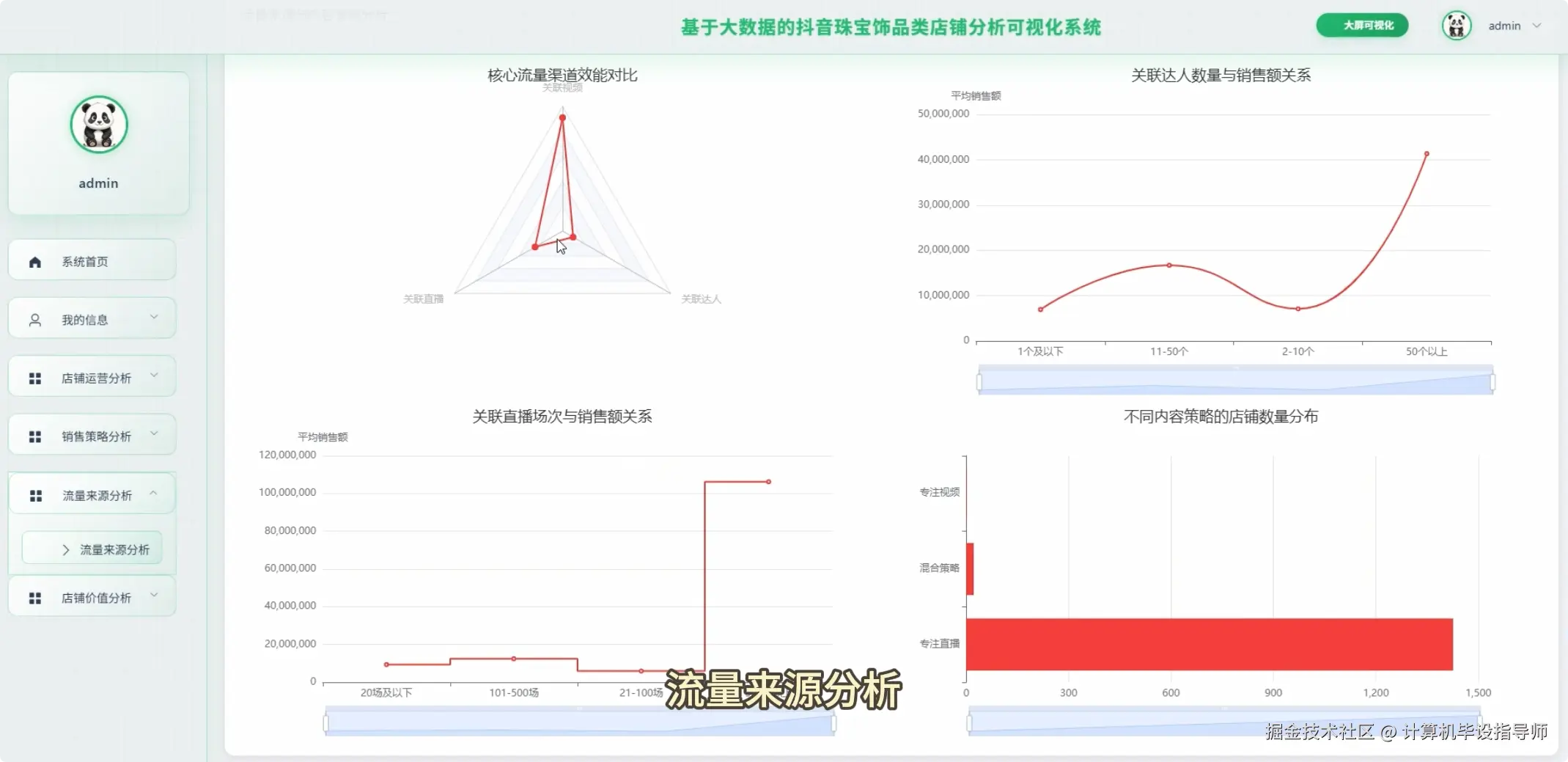Click the 核心流量渠道效能对比 chart title
The width and height of the screenshot is (1568, 762).
[562, 75]
